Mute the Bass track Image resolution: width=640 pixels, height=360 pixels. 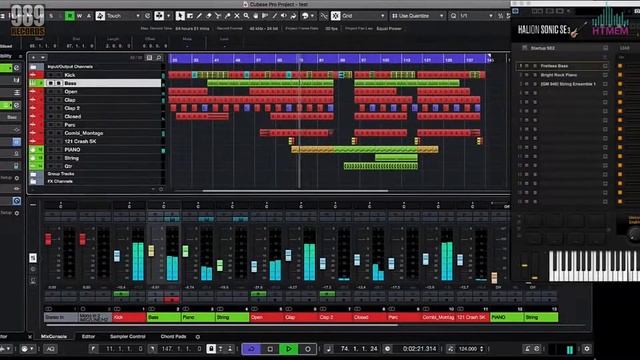[x=51, y=83]
